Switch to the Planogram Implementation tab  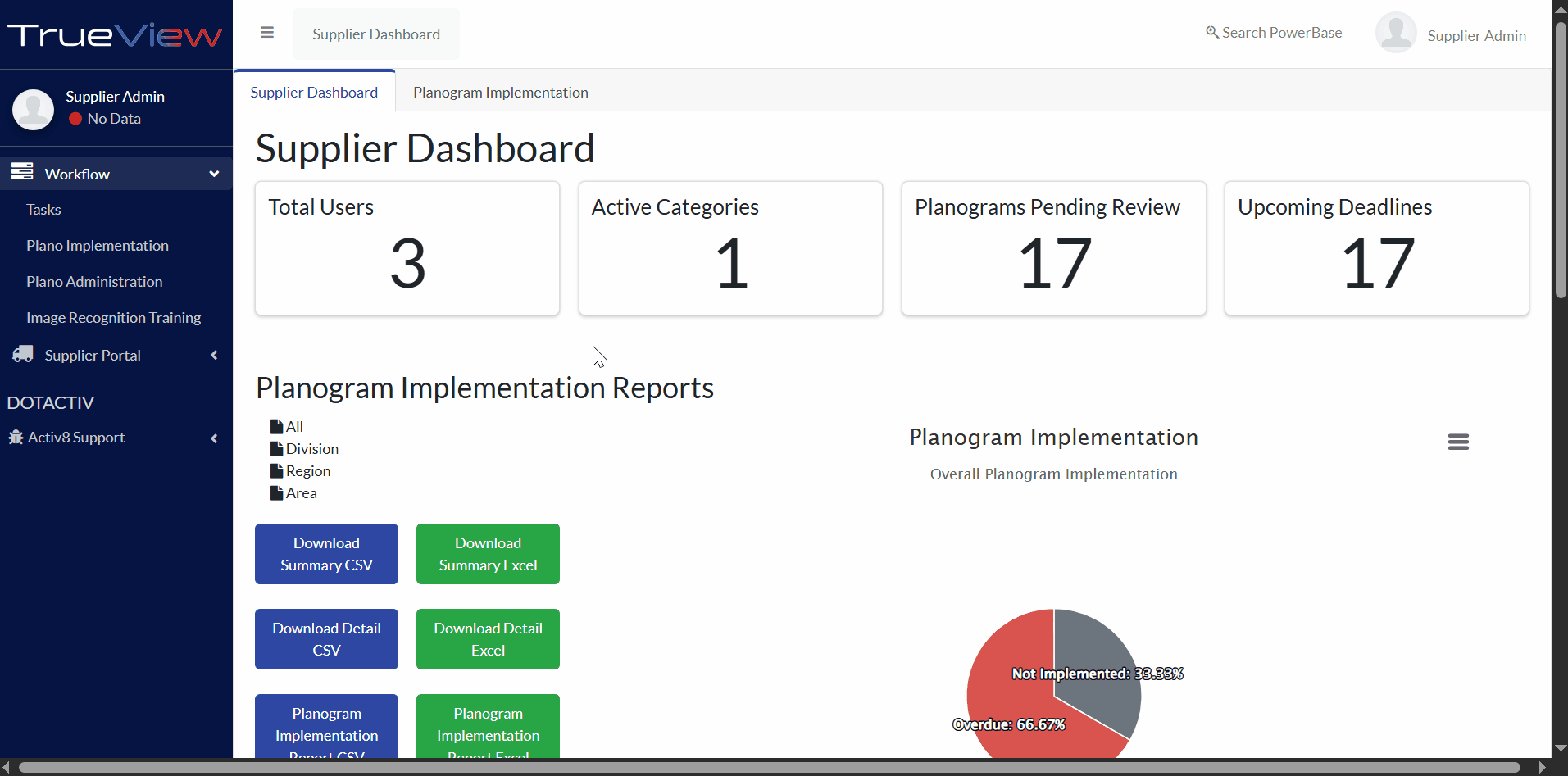500,93
